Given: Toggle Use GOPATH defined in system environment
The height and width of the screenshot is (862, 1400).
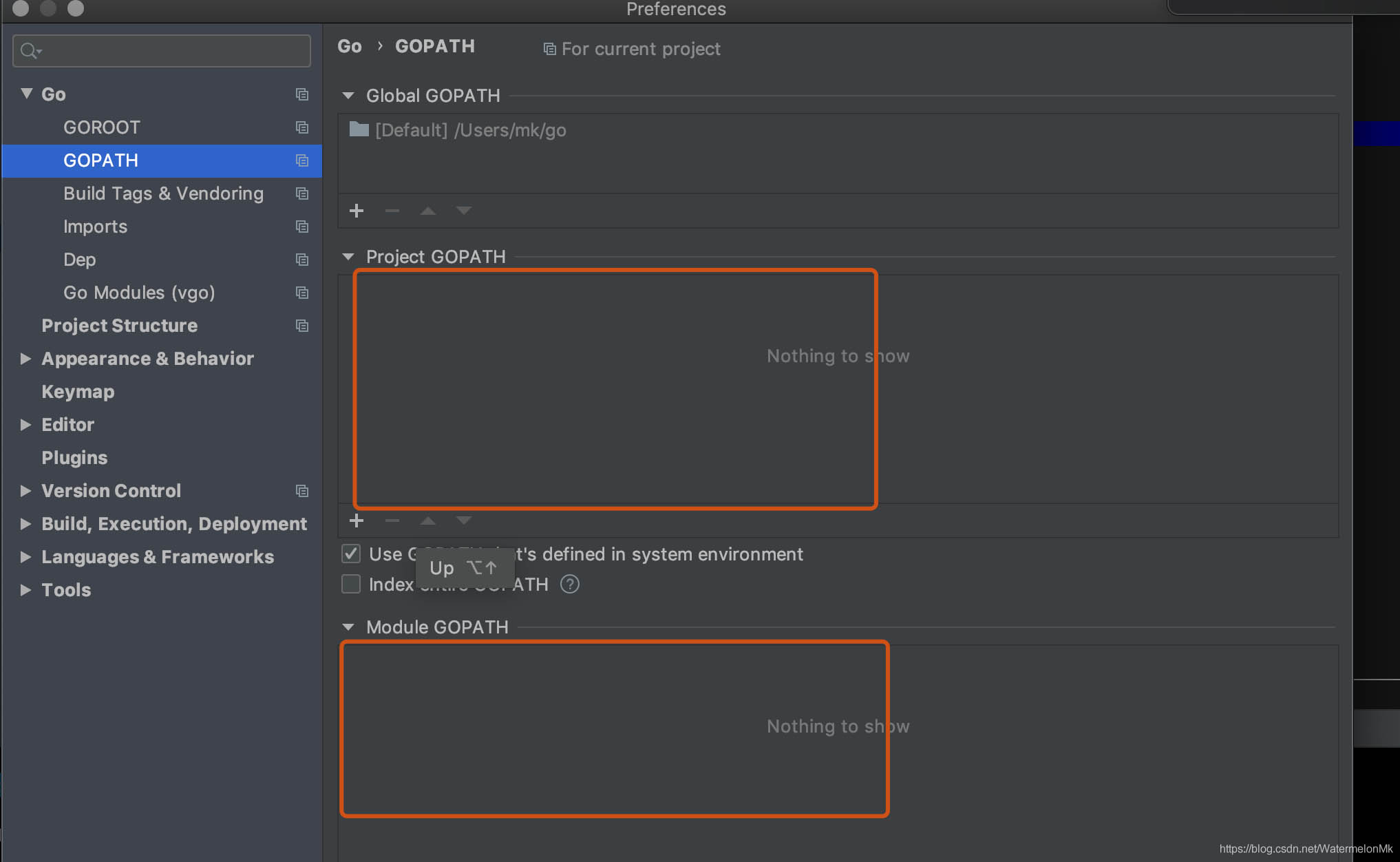Looking at the screenshot, I should click(351, 554).
